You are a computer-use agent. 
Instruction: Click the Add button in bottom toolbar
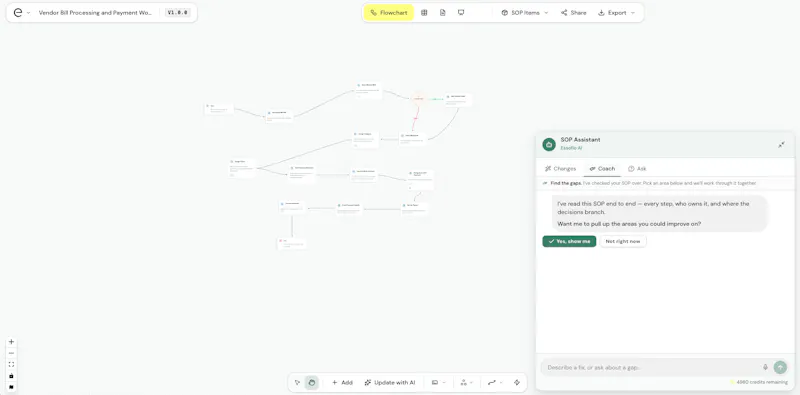tap(342, 382)
